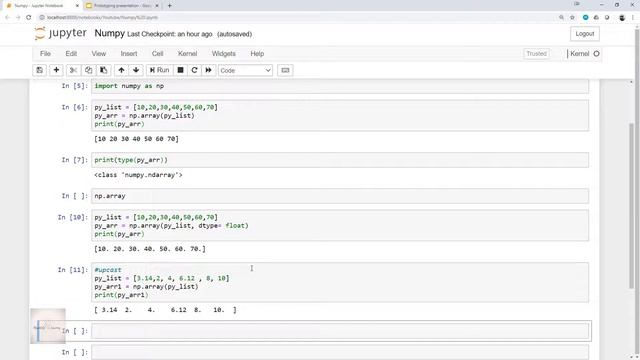Open the View menu

tap(99, 53)
